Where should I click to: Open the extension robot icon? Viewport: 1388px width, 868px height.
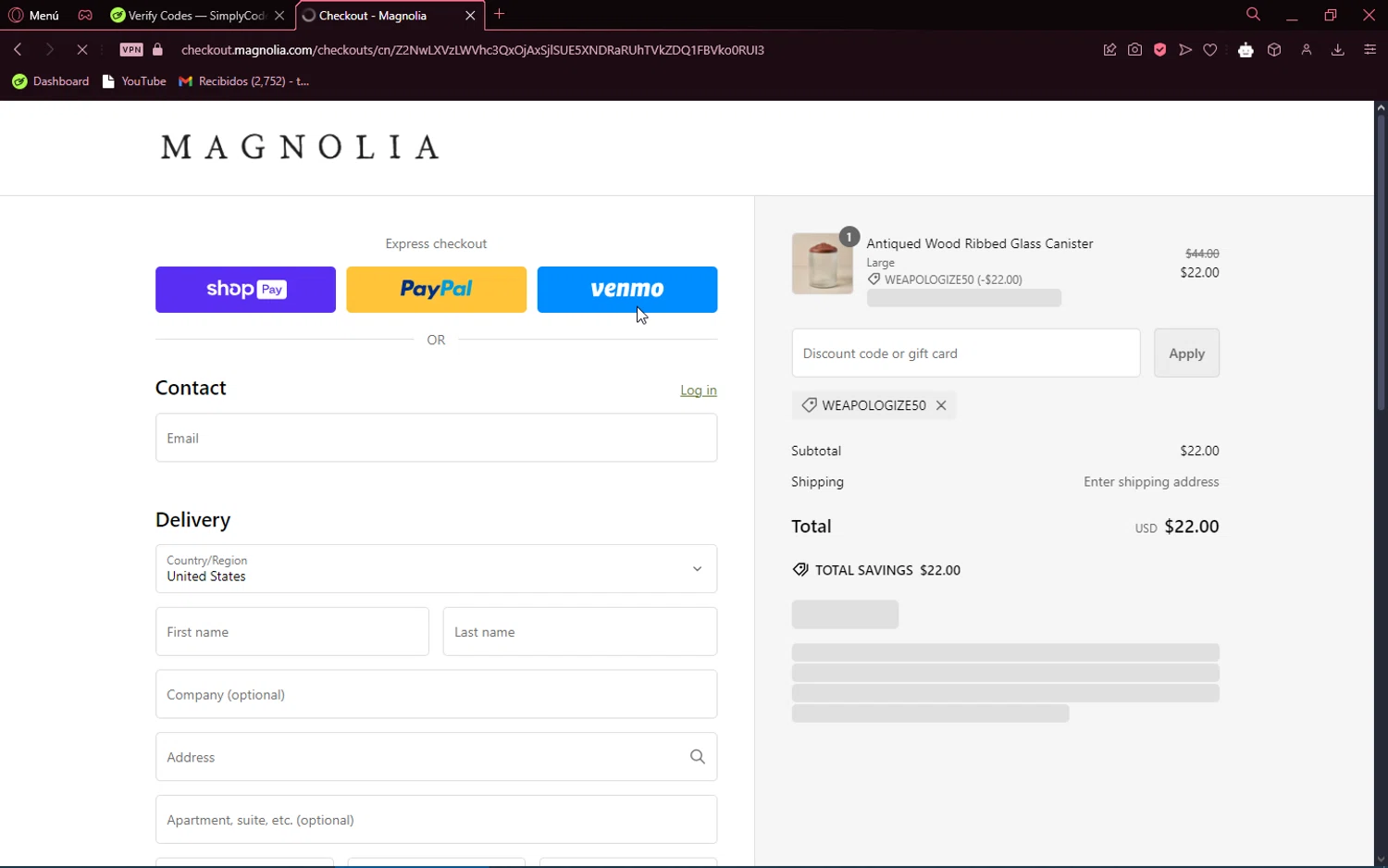pyautogui.click(x=1245, y=50)
